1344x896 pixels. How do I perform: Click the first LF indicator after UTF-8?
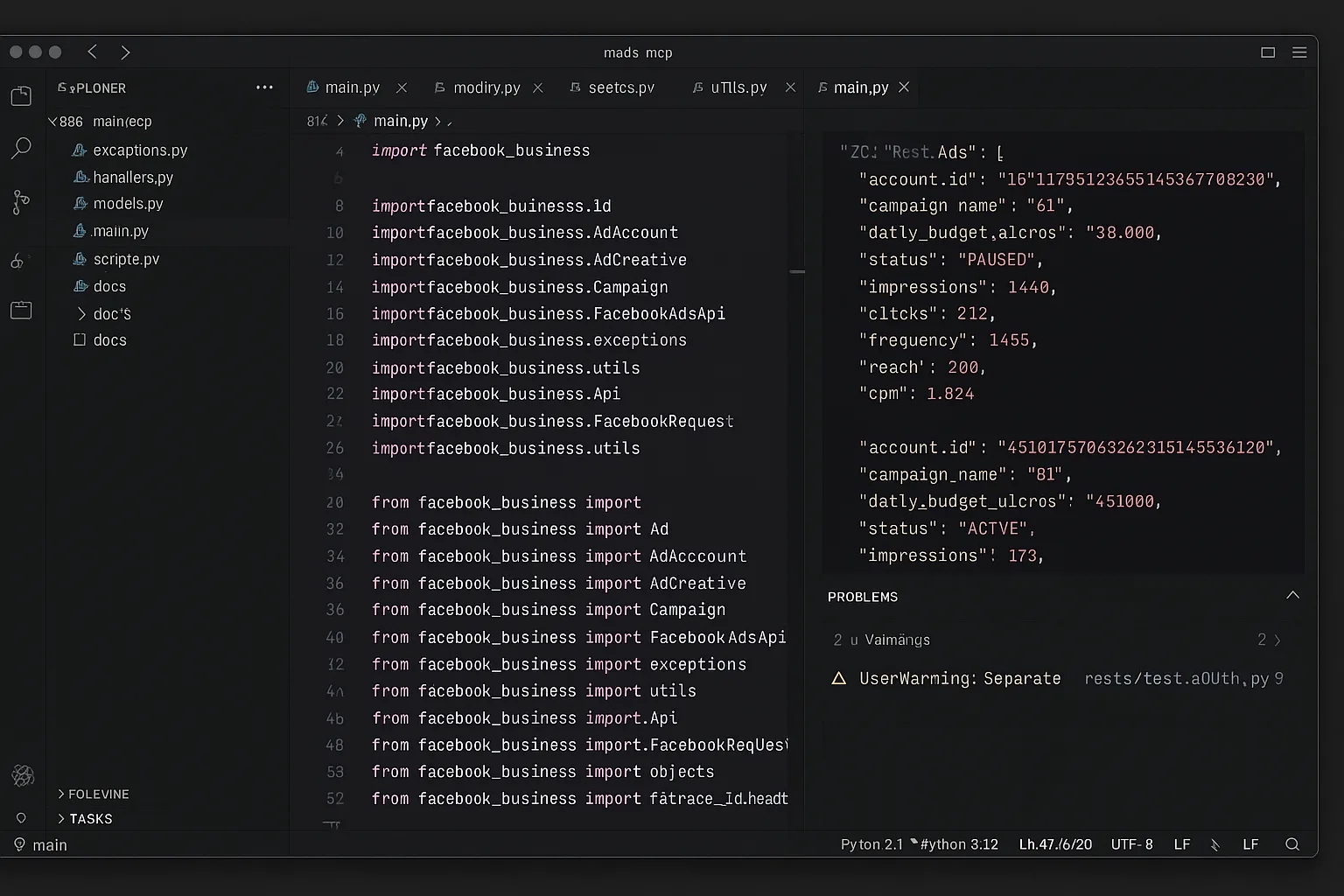pyautogui.click(x=1181, y=844)
